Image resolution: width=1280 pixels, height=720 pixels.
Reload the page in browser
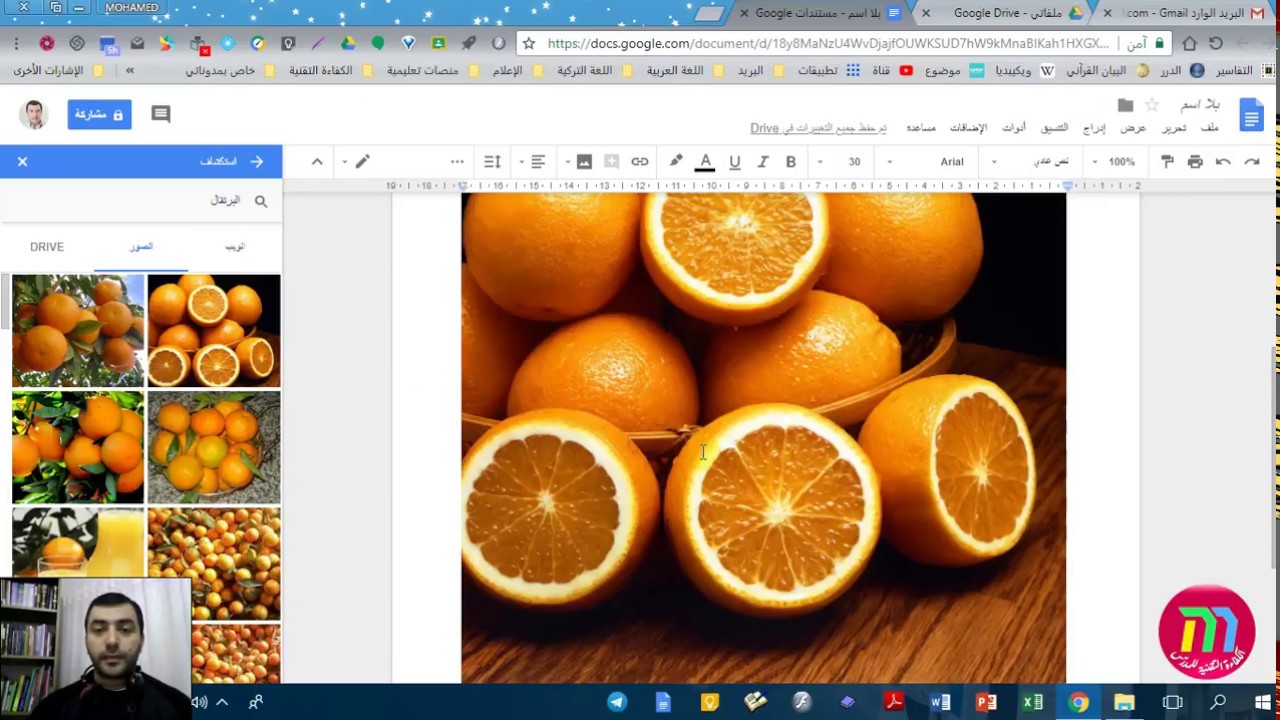1216,44
